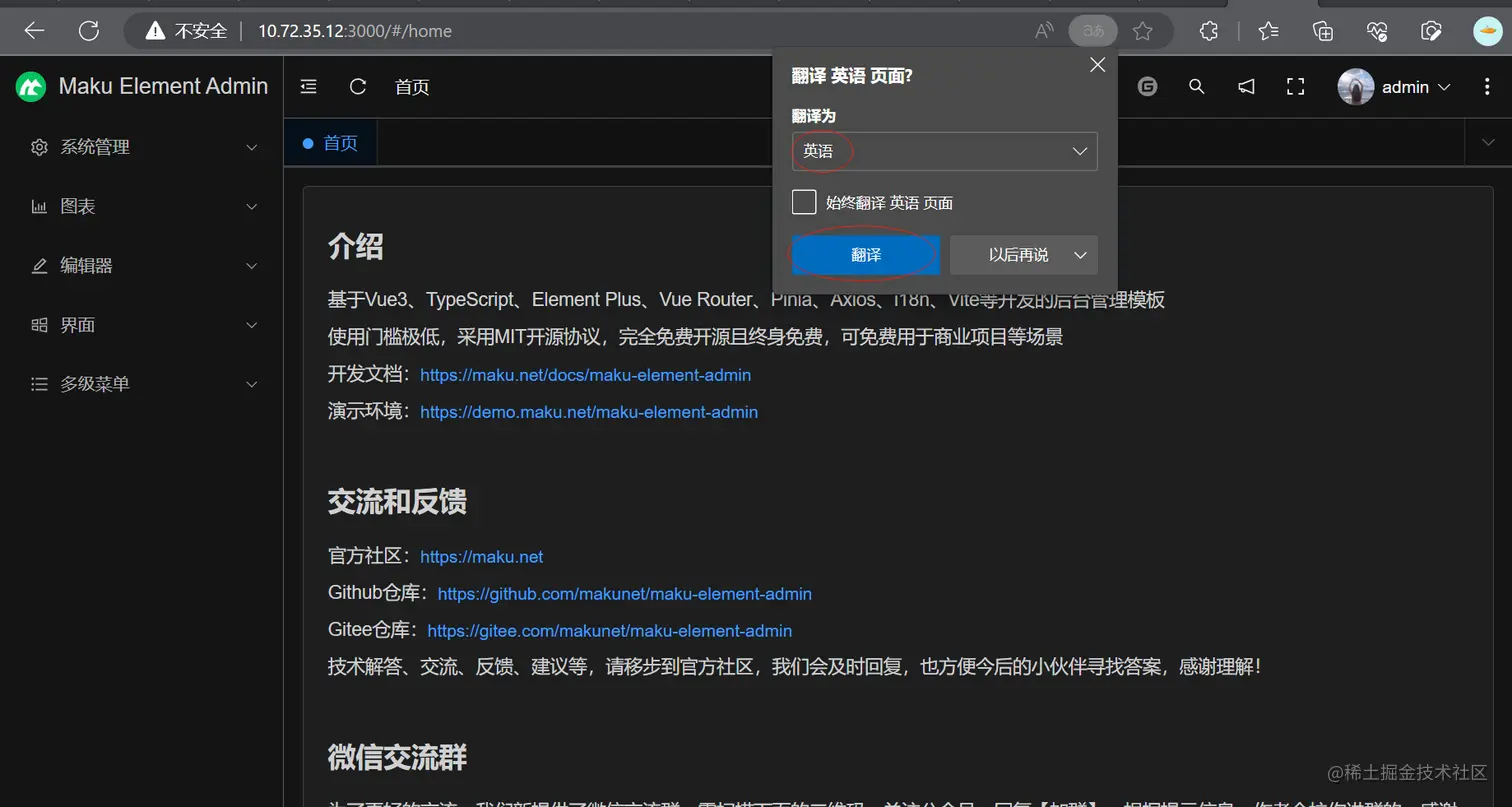Open the github.com/makunet repository link
This screenshot has height=807, width=1512.
pos(625,594)
